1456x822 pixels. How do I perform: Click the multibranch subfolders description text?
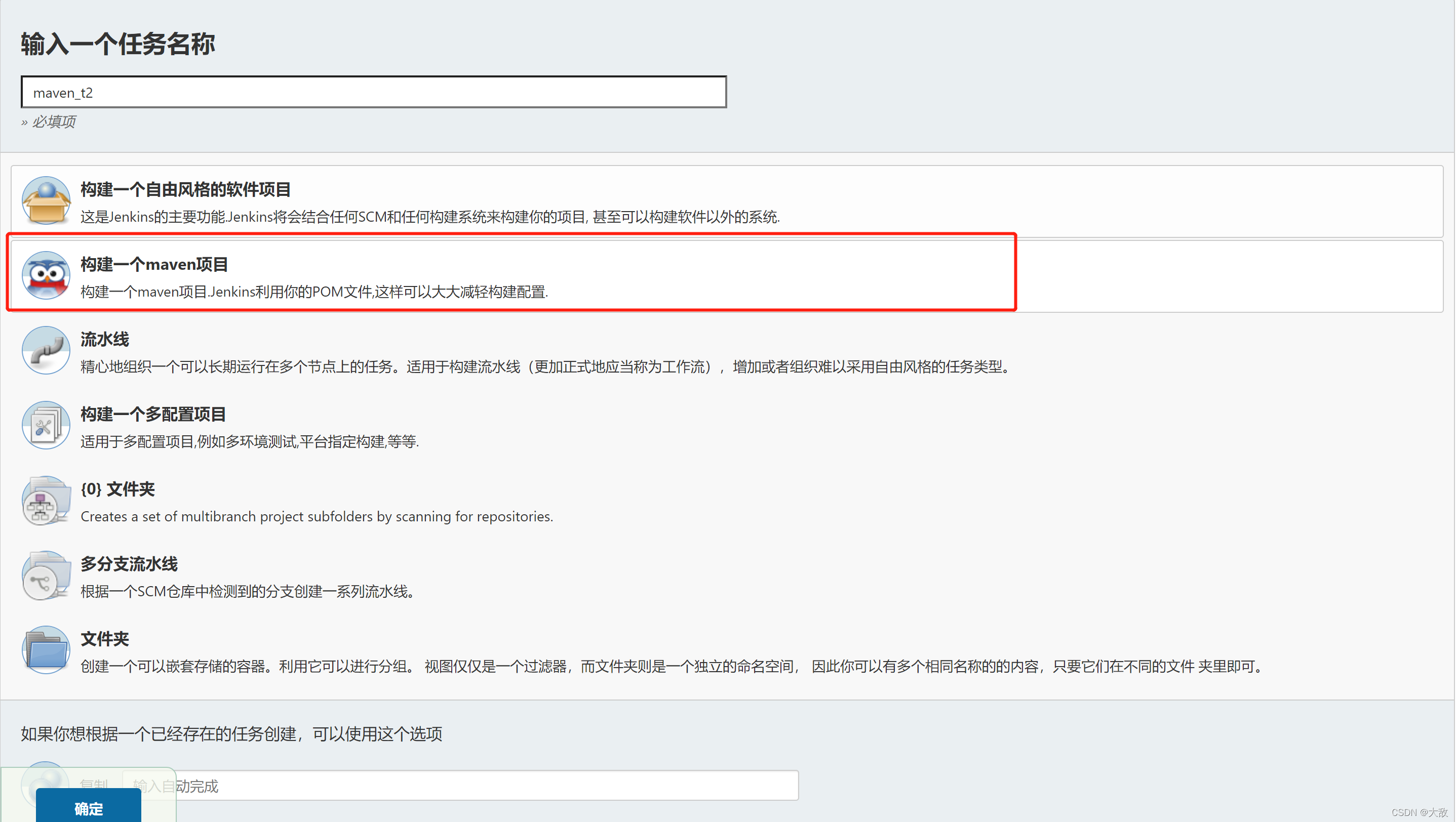317,516
